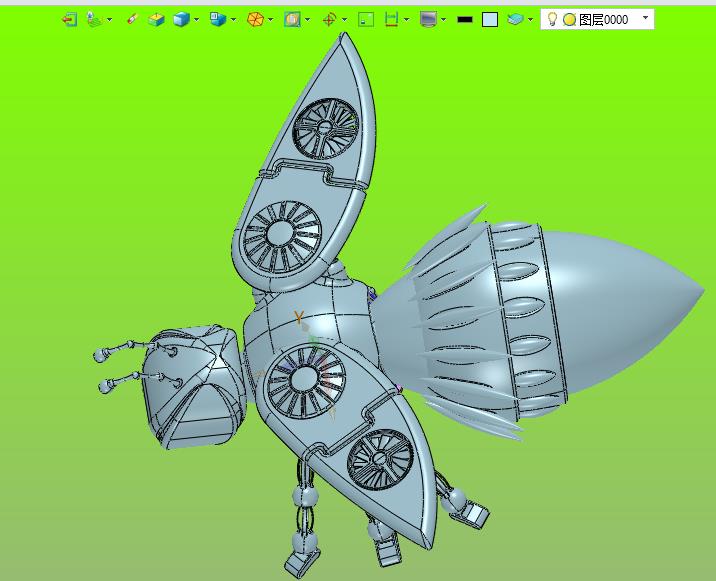Click the 图层0000 layer name text
This screenshot has width=716, height=581.
click(603, 20)
